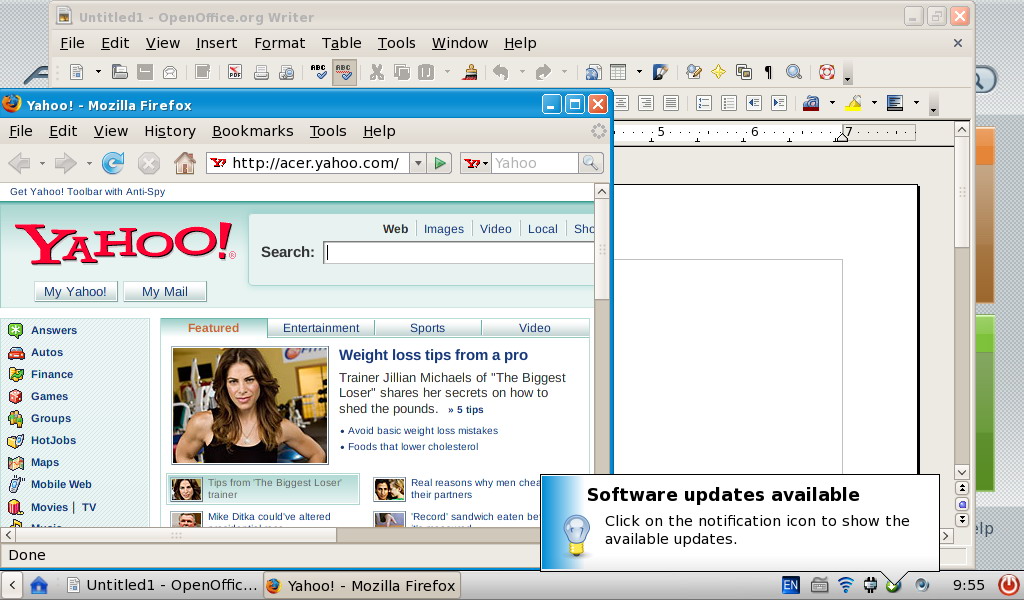Click the volume speaker tray icon

coord(921,584)
